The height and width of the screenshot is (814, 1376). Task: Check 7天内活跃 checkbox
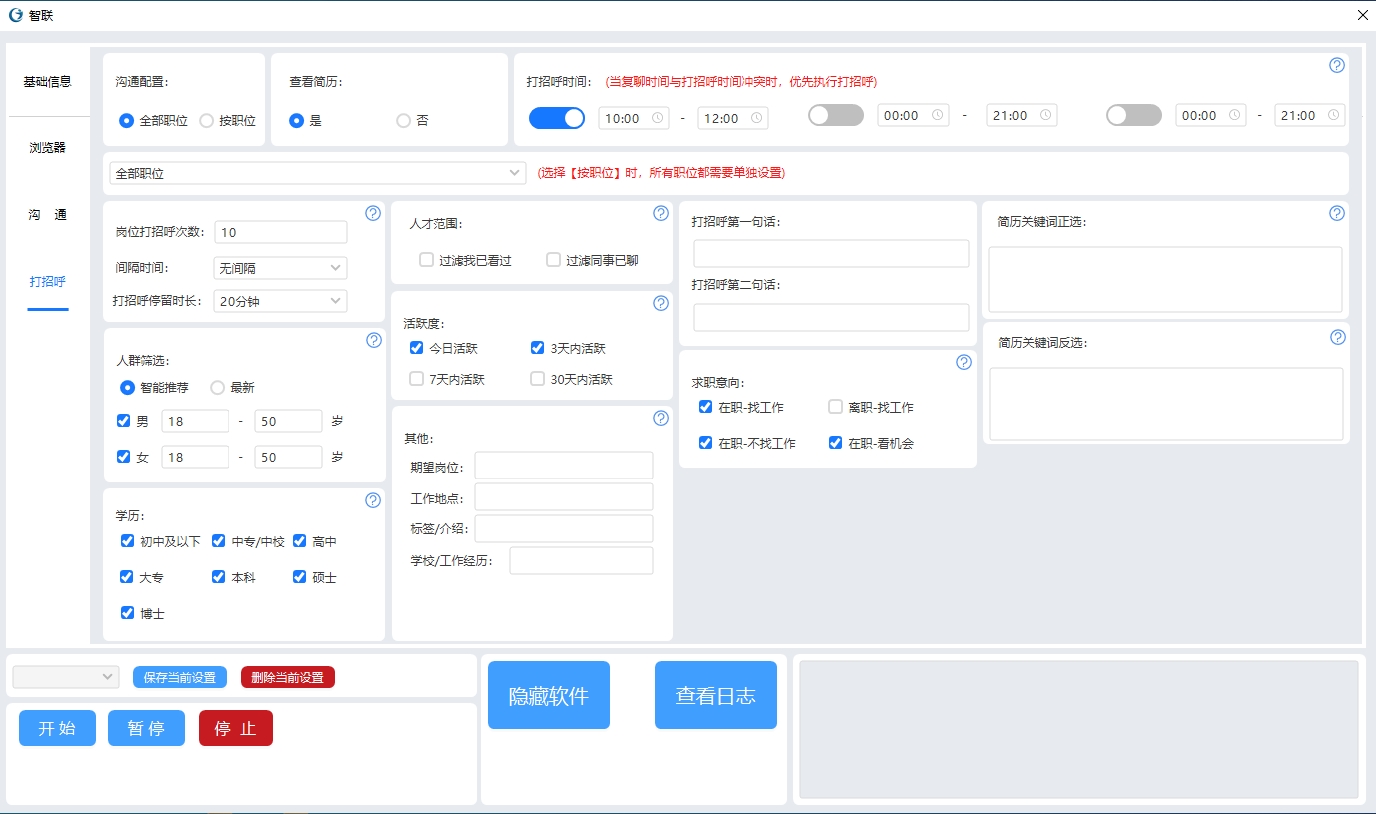pos(417,379)
